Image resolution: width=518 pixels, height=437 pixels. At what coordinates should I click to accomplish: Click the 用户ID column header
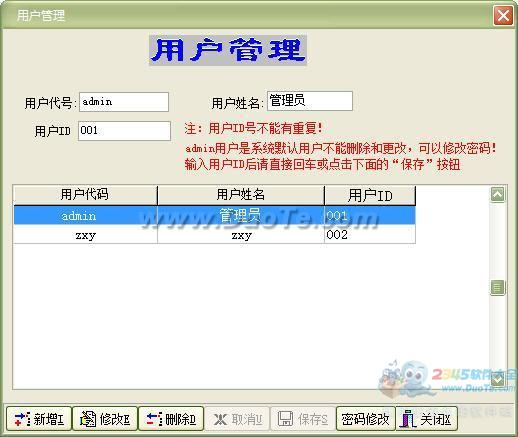(x=370, y=195)
